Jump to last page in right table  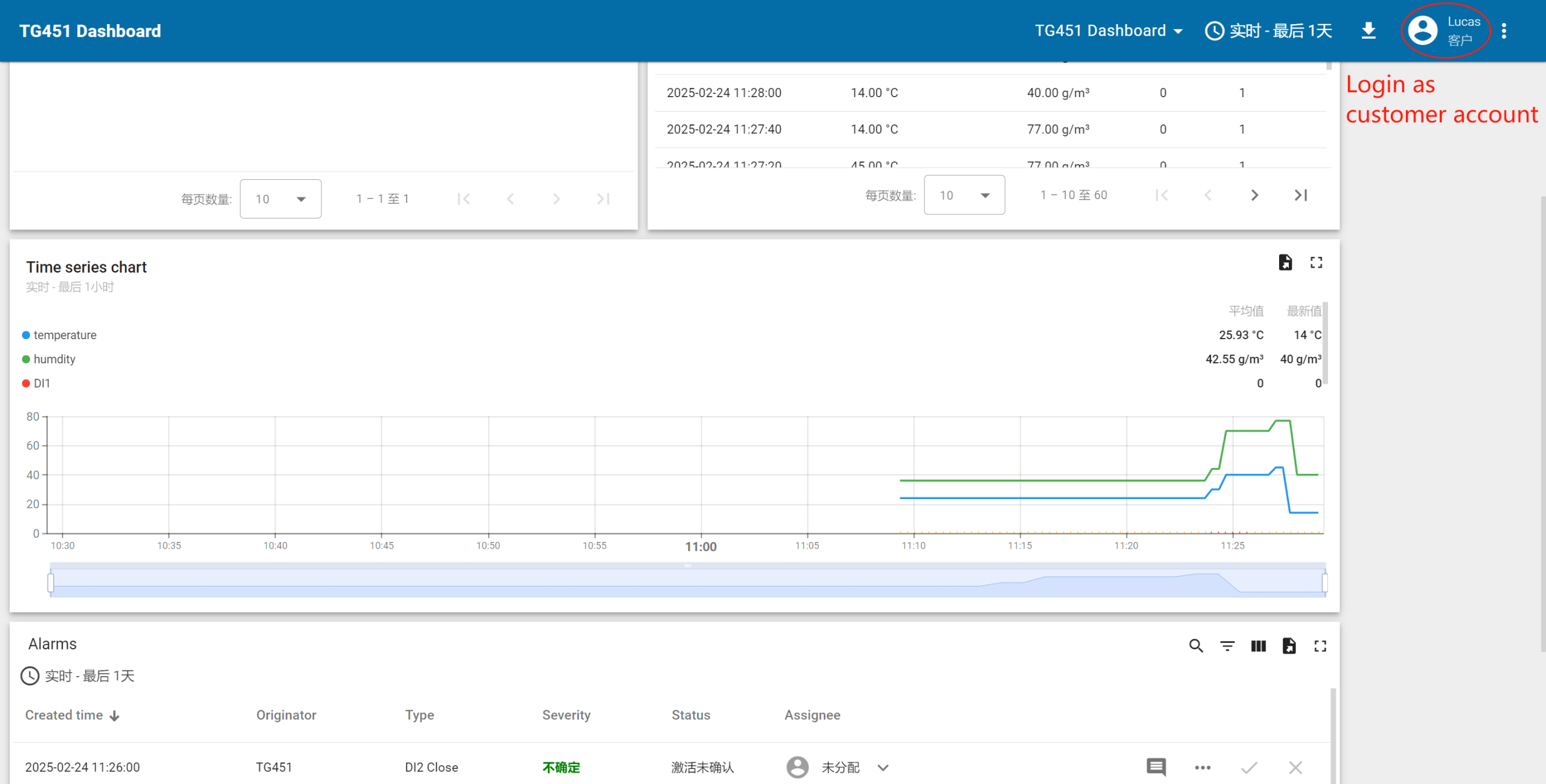1301,195
